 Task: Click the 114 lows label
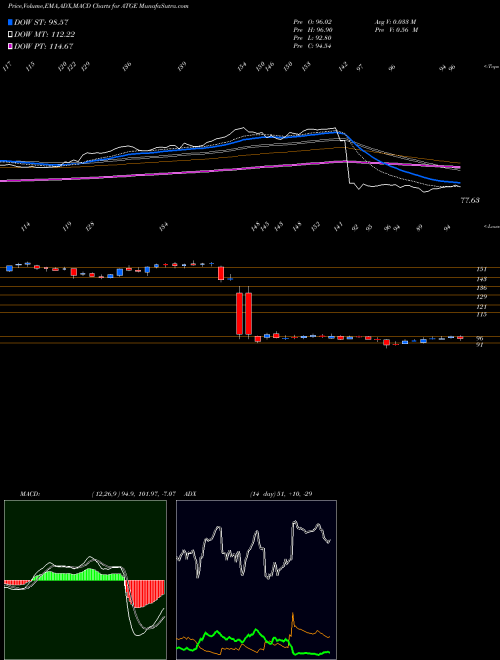coord(26,227)
